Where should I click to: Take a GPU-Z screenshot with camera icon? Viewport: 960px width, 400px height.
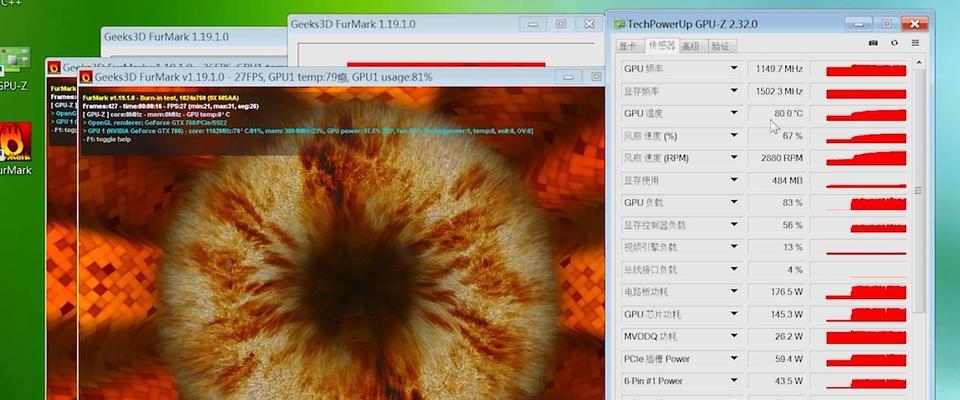pyautogui.click(x=873, y=43)
